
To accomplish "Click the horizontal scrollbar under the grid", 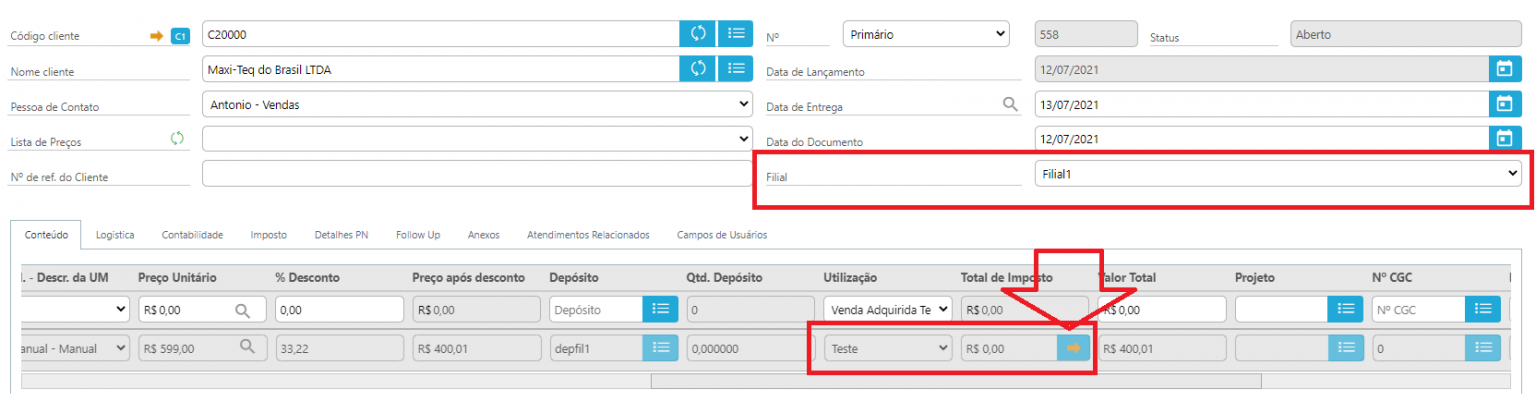I will pos(955,381).
